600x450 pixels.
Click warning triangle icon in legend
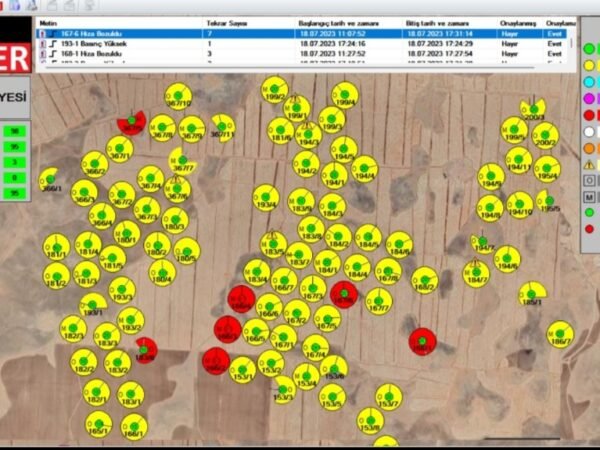pyautogui.click(x=589, y=164)
